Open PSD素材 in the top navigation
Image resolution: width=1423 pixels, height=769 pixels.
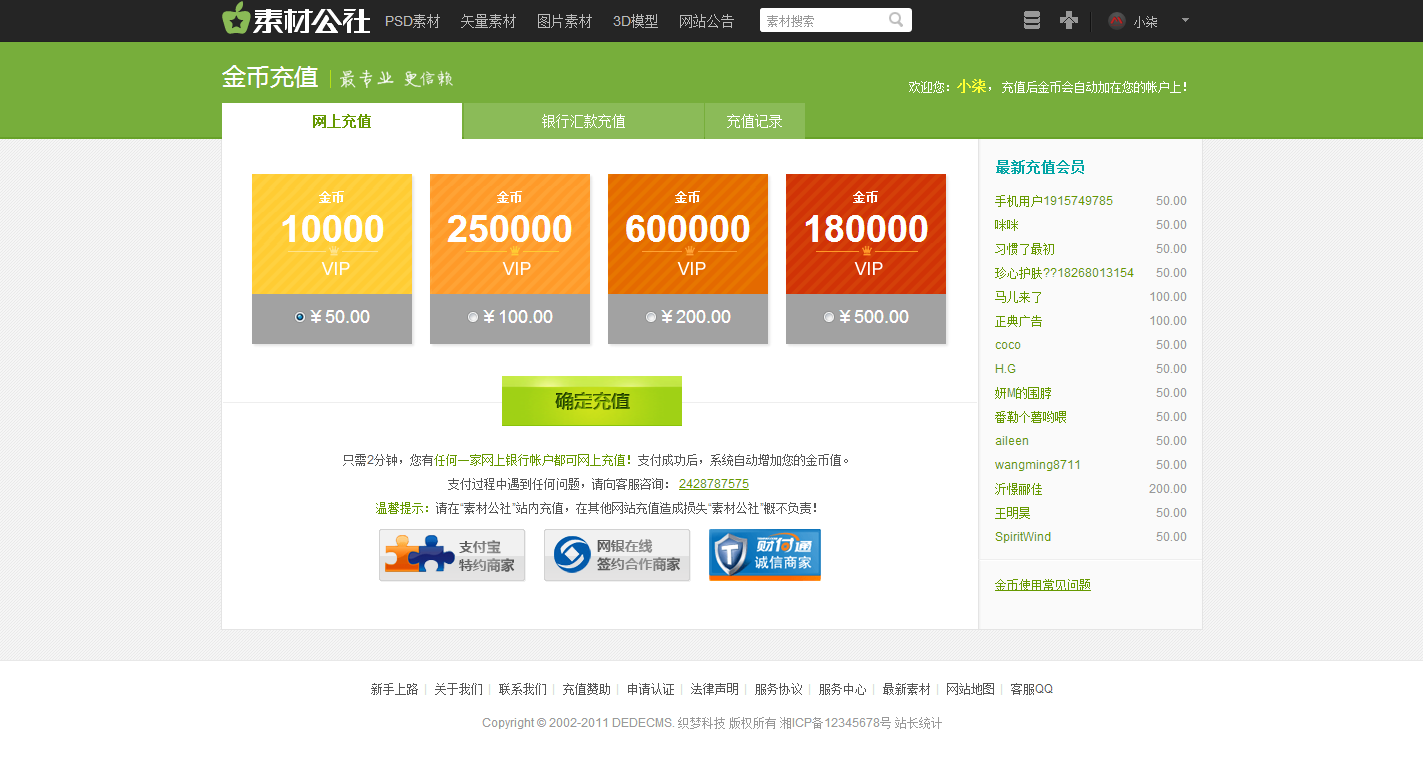click(412, 21)
